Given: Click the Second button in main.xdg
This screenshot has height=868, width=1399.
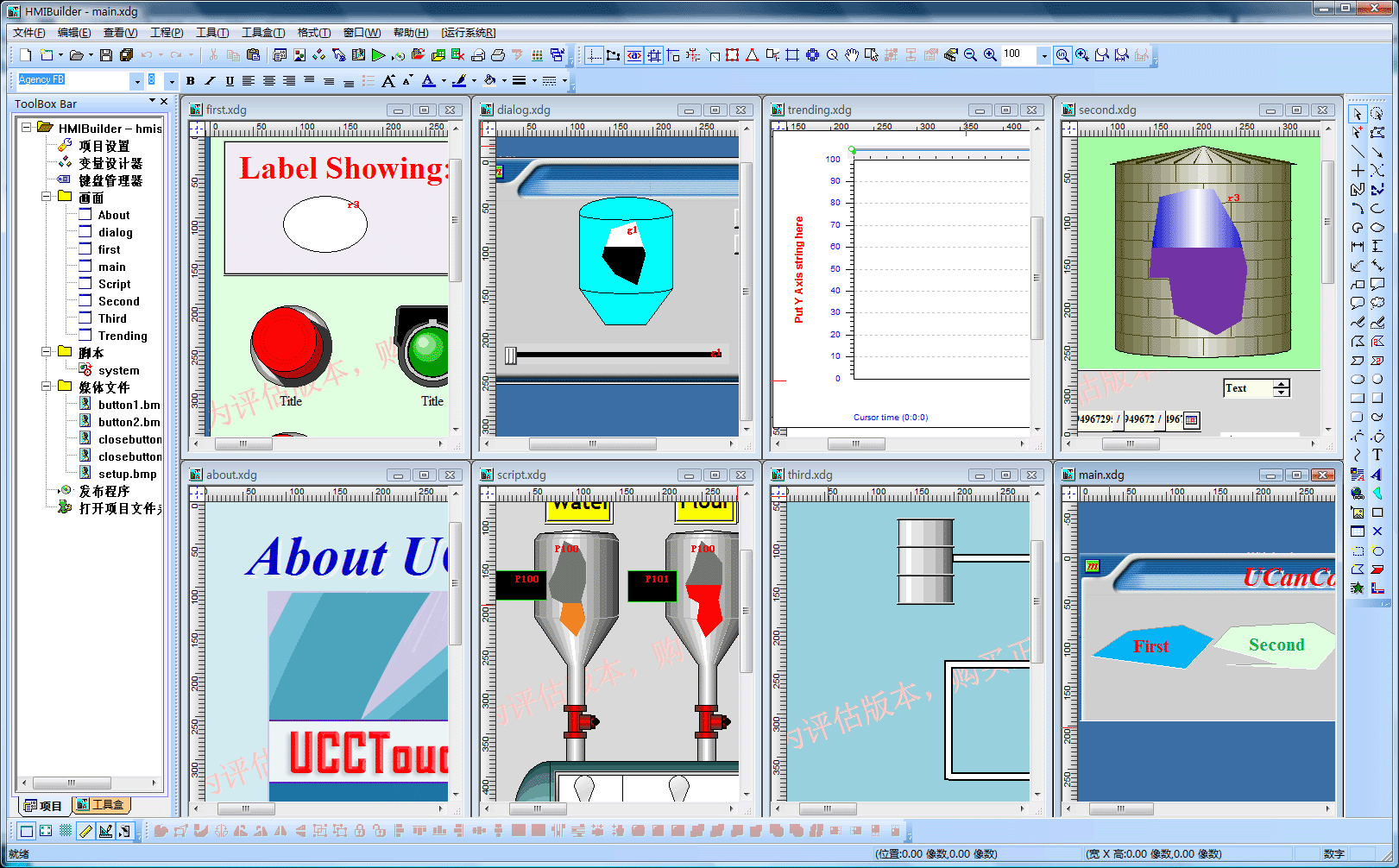Looking at the screenshot, I should point(1276,645).
